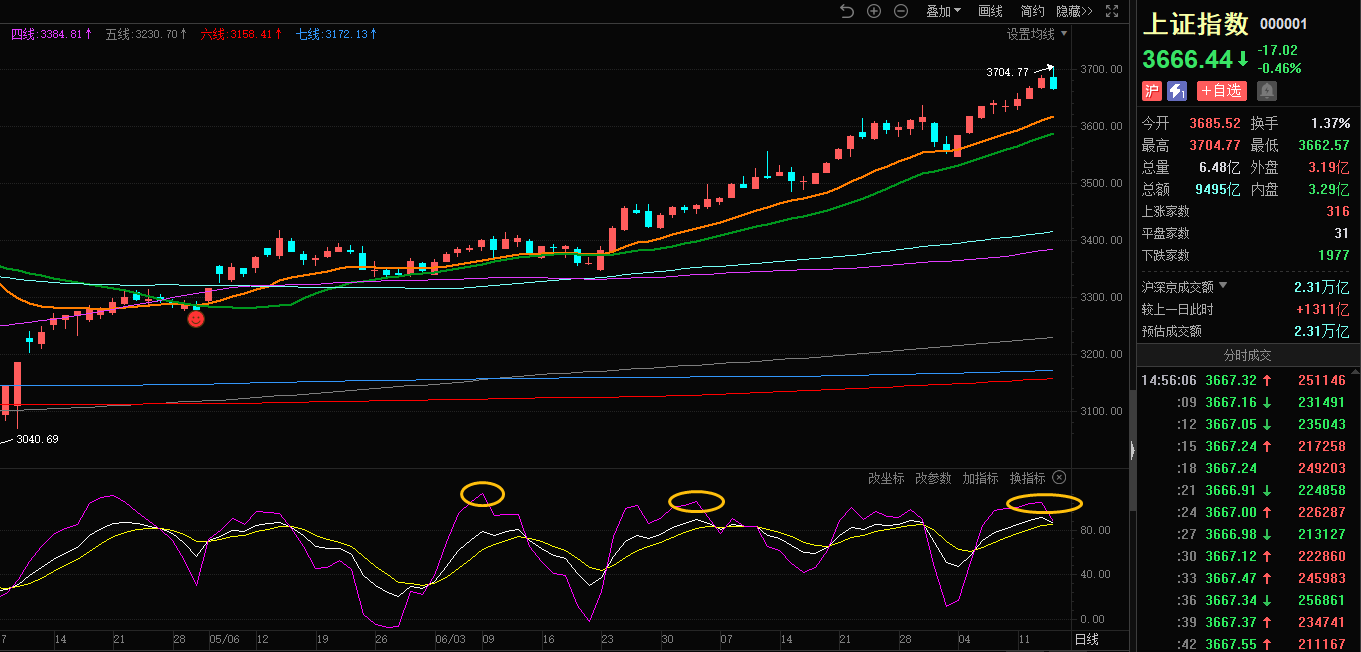Zoom out the chart with minus icon
The width and height of the screenshot is (1361, 652).
(x=901, y=11)
